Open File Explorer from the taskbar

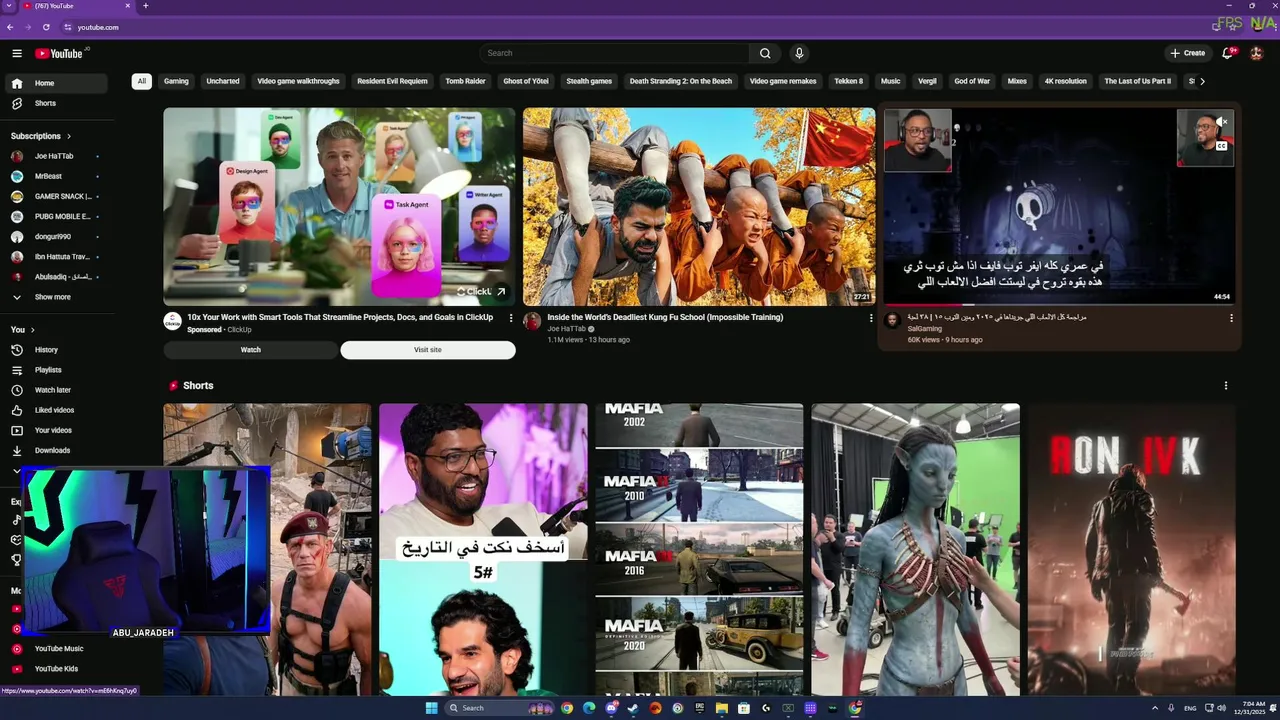(721, 708)
